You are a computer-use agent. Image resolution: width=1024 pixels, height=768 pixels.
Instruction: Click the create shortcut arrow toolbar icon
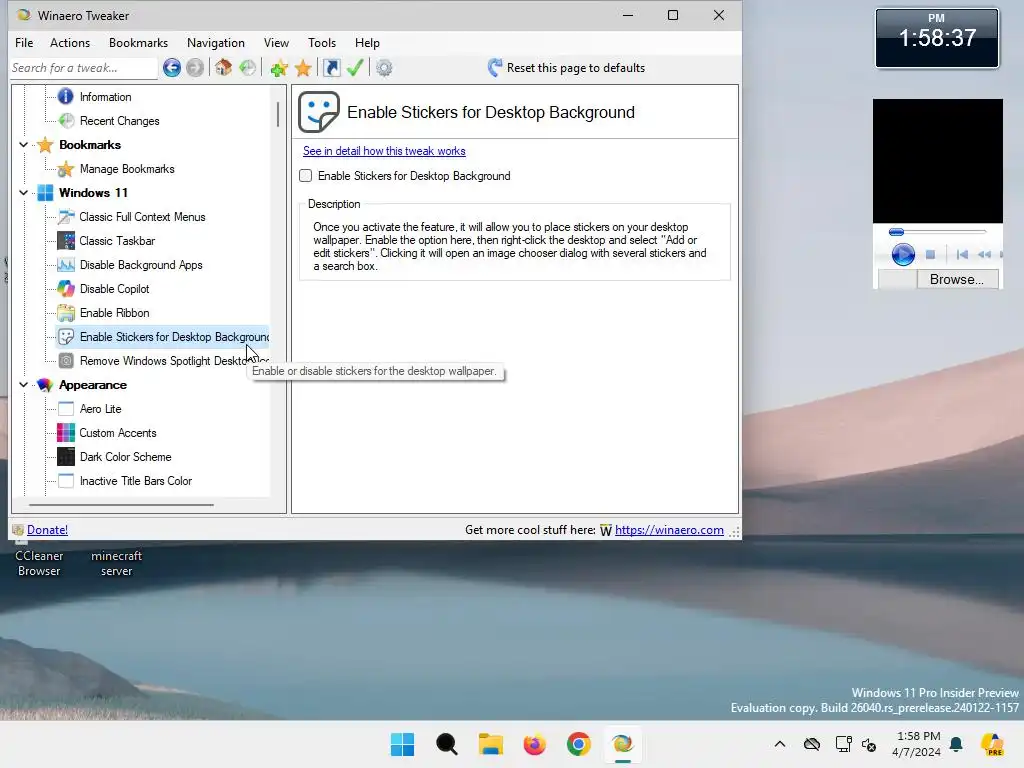(332, 68)
